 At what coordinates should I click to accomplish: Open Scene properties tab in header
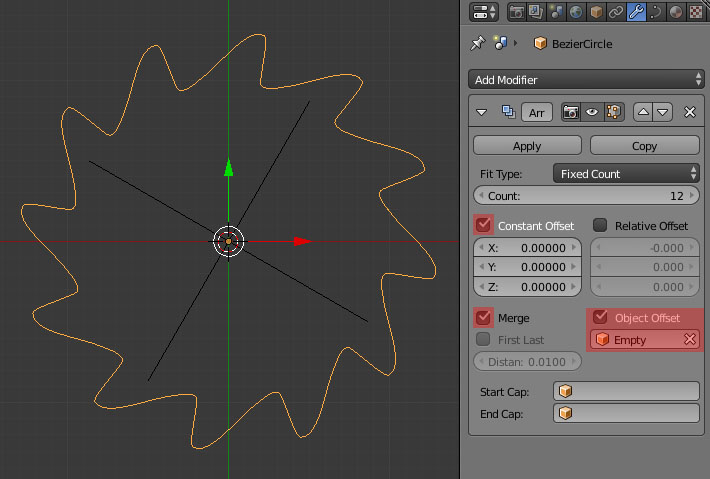point(556,12)
